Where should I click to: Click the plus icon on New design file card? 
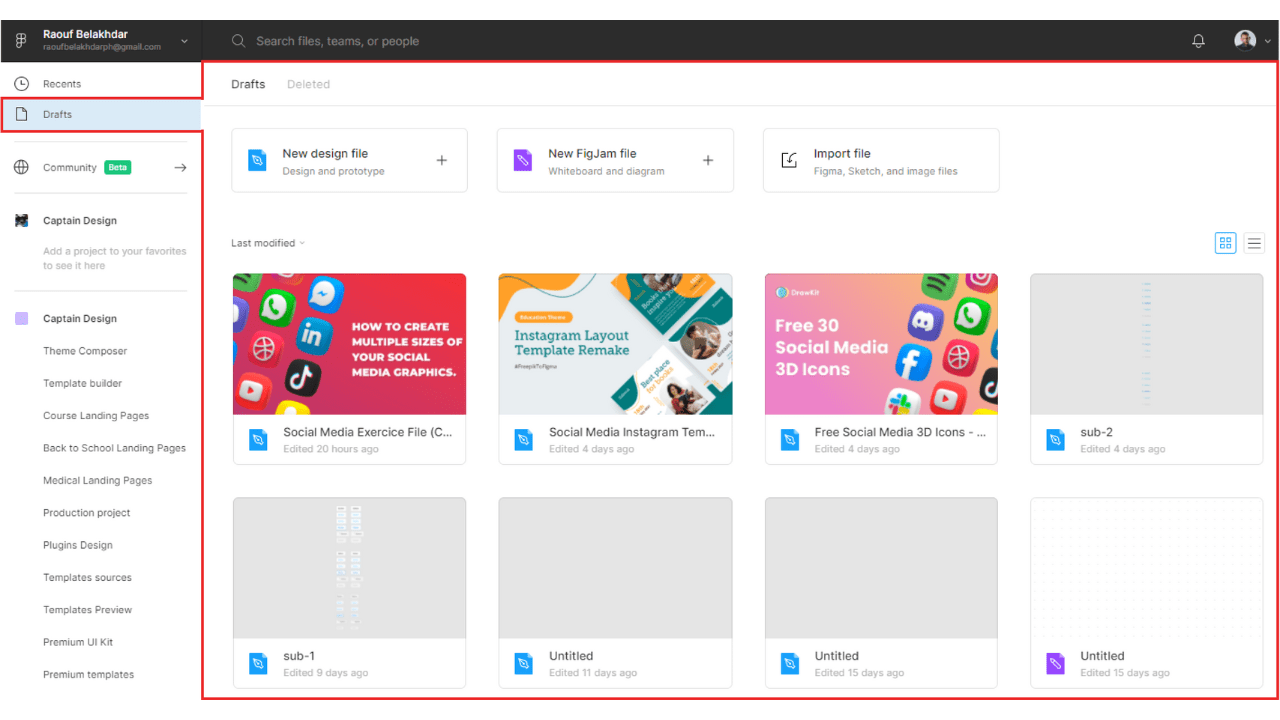pyautogui.click(x=441, y=159)
